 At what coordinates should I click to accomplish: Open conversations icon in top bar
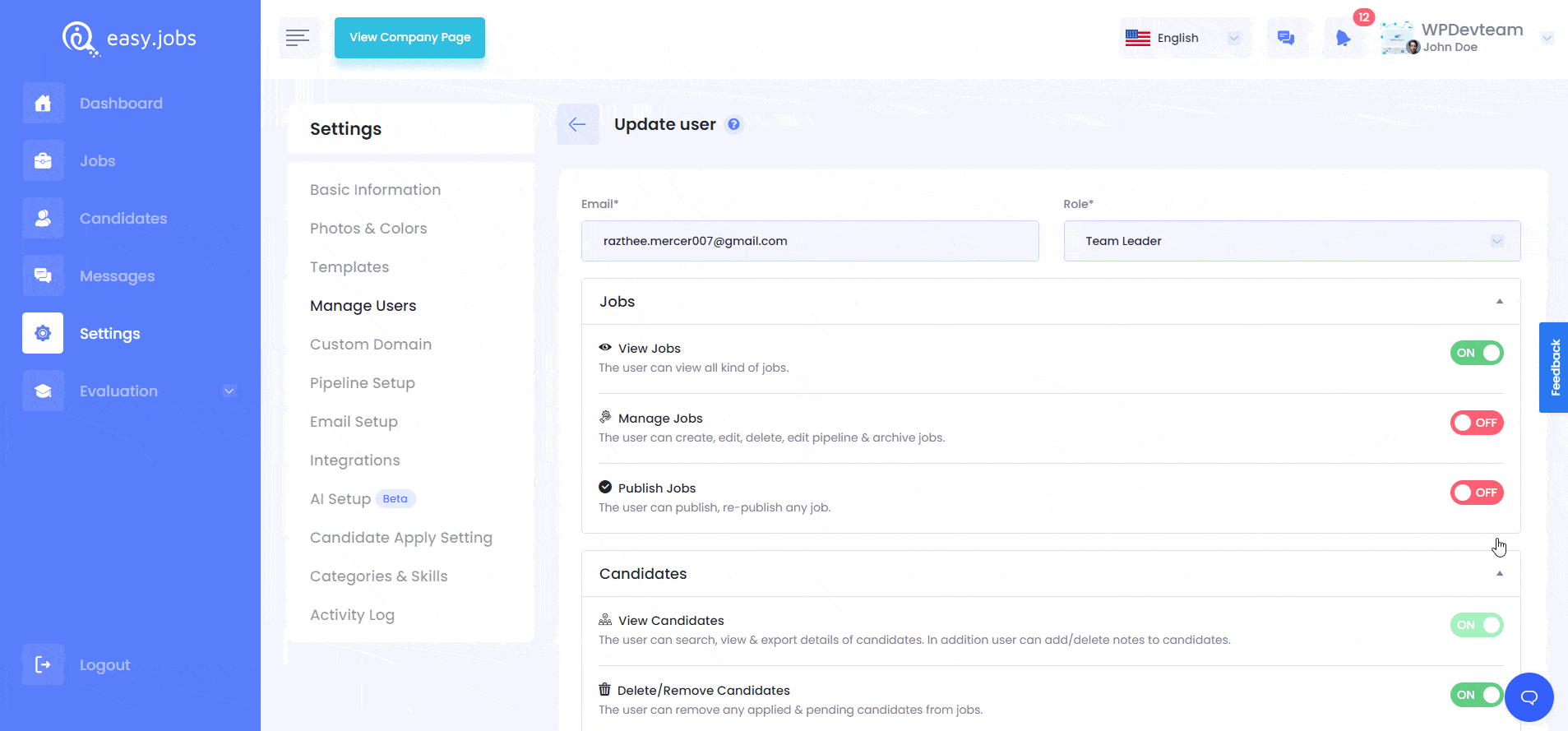pos(1286,38)
